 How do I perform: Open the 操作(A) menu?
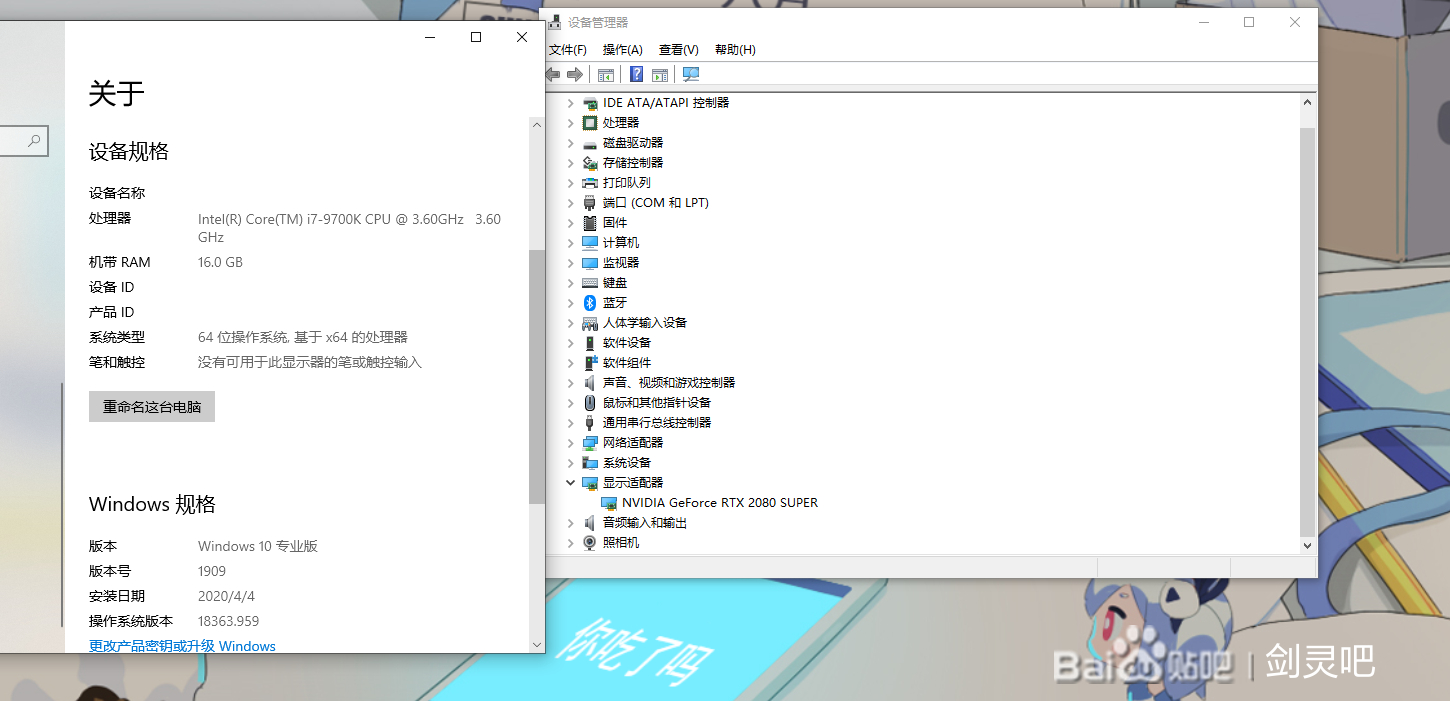(623, 50)
